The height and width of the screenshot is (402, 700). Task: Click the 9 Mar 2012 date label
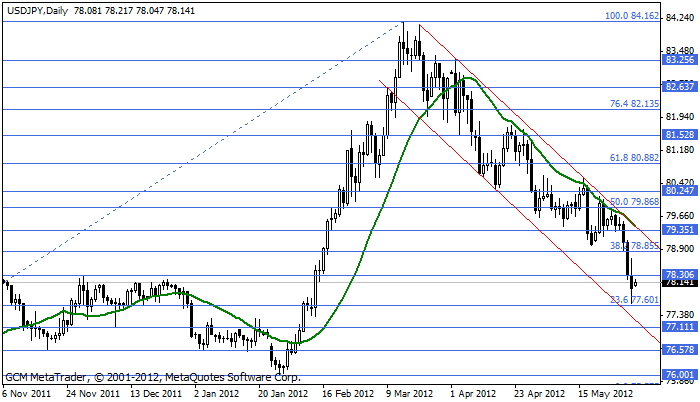point(410,394)
